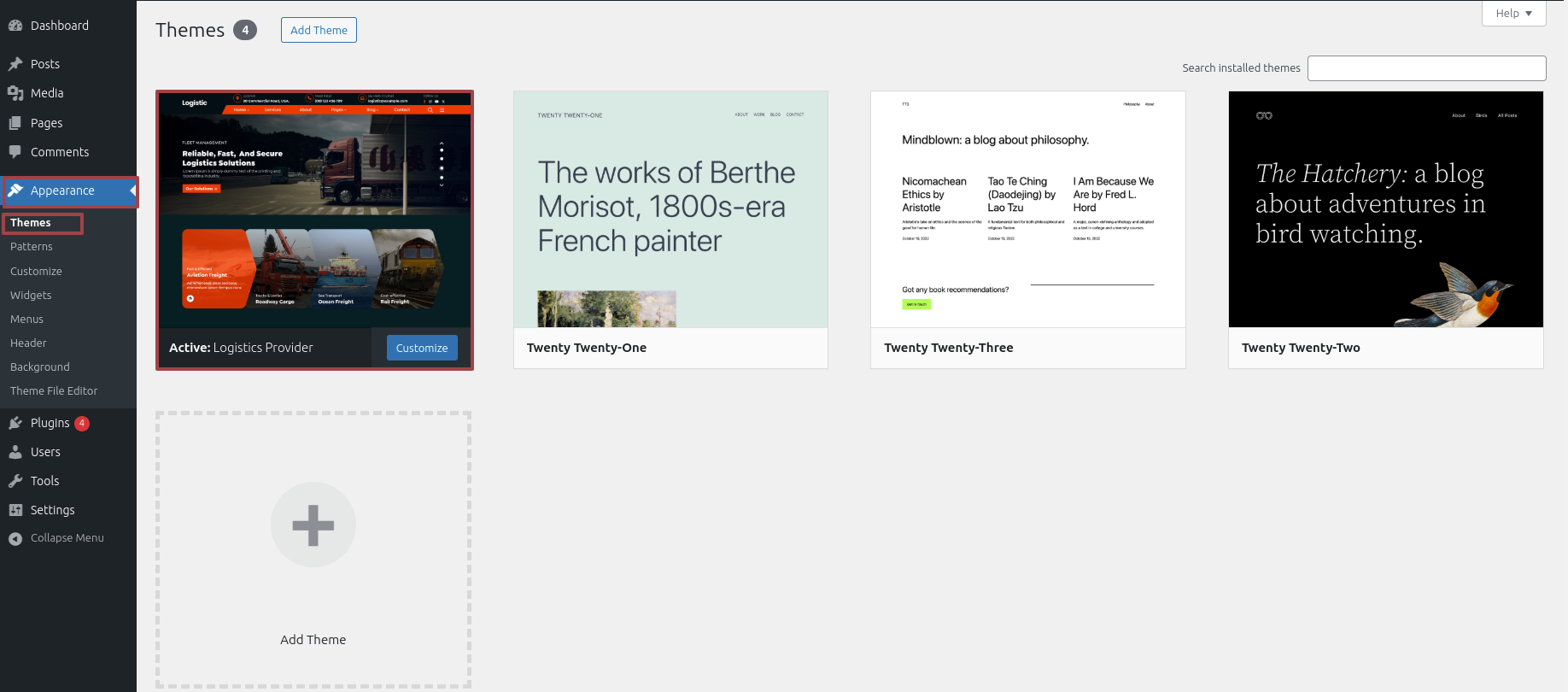The width and height of the screenshot is (1568, 692).
Task: Open the Tools menu
Action: coord(68,481)
